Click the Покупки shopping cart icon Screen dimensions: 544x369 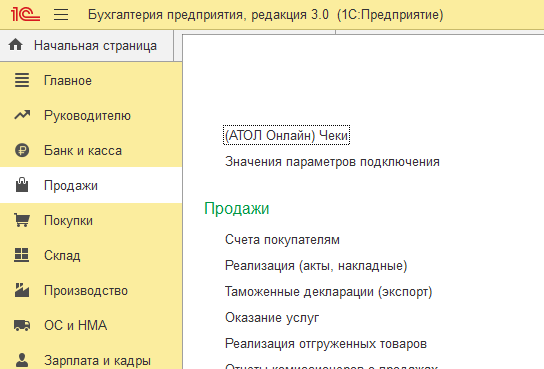(x=22, y=220)
